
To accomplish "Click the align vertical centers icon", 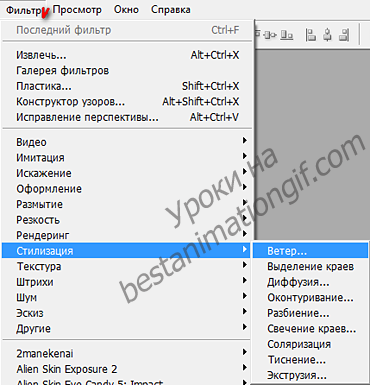I will point(270,35).
